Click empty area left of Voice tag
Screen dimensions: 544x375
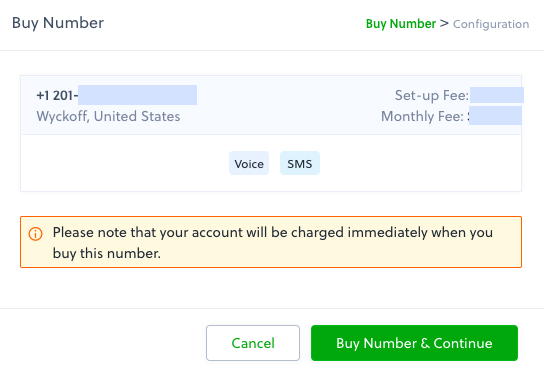coord(125,163)
